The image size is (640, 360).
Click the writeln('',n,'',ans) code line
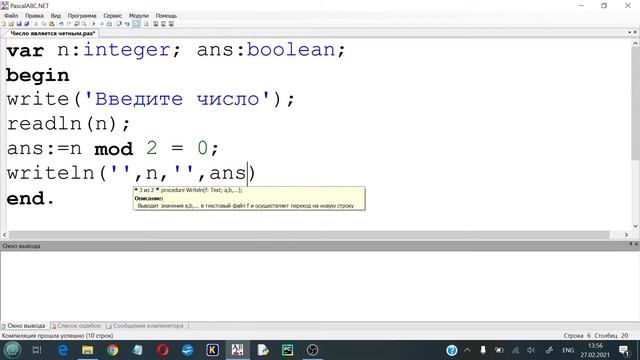[131, 173]
